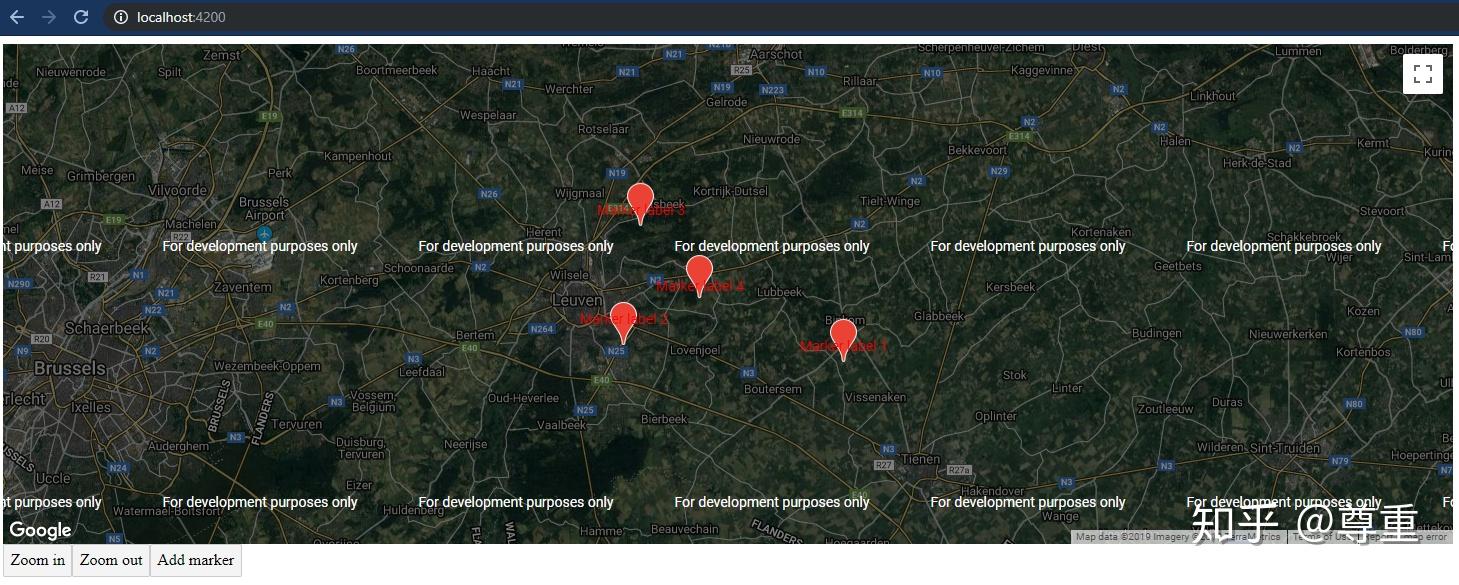Select the red pin for Marker label 1

(x=843, y=340)
